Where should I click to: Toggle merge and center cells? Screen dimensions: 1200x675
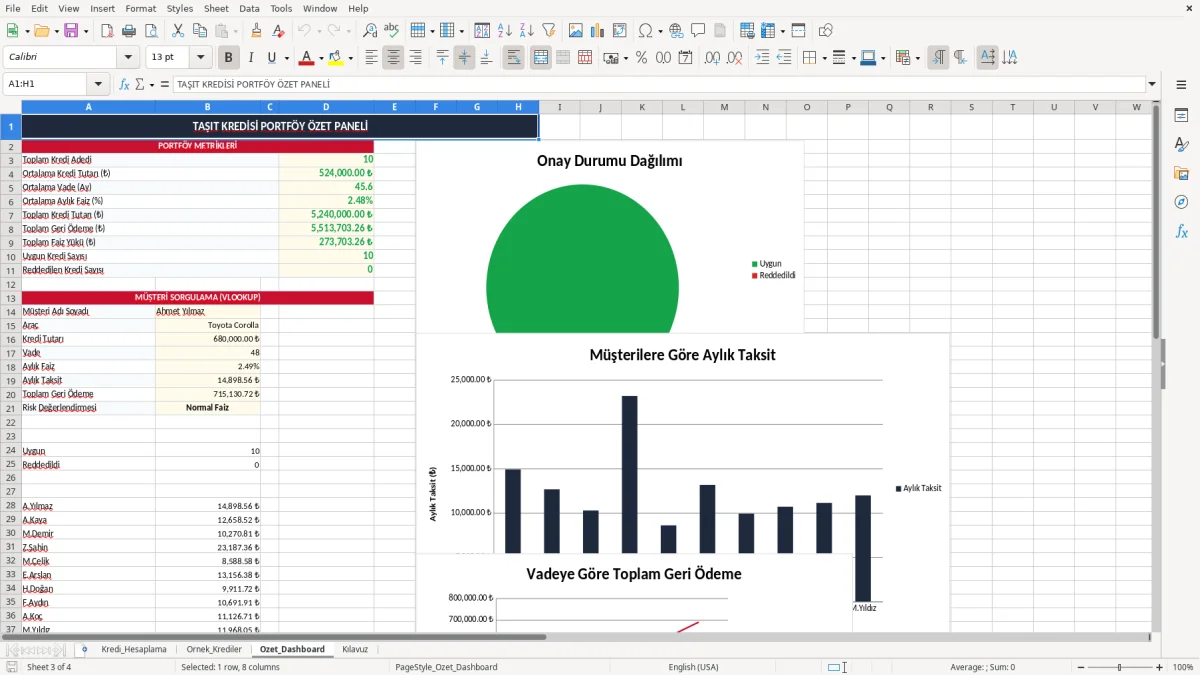point(541,58)
